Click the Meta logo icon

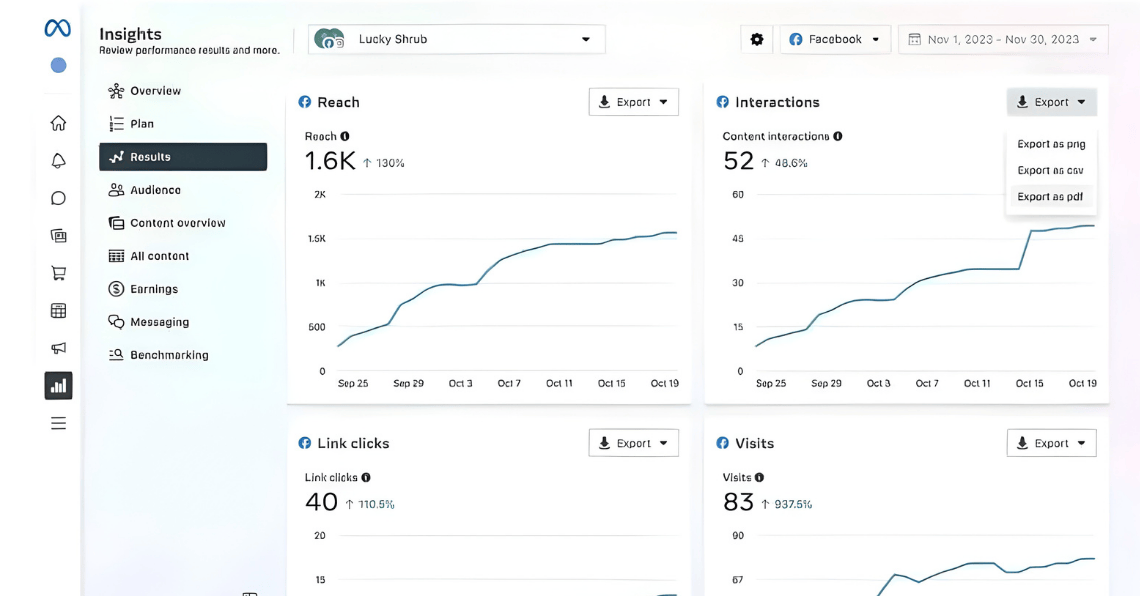coord(58,29)
